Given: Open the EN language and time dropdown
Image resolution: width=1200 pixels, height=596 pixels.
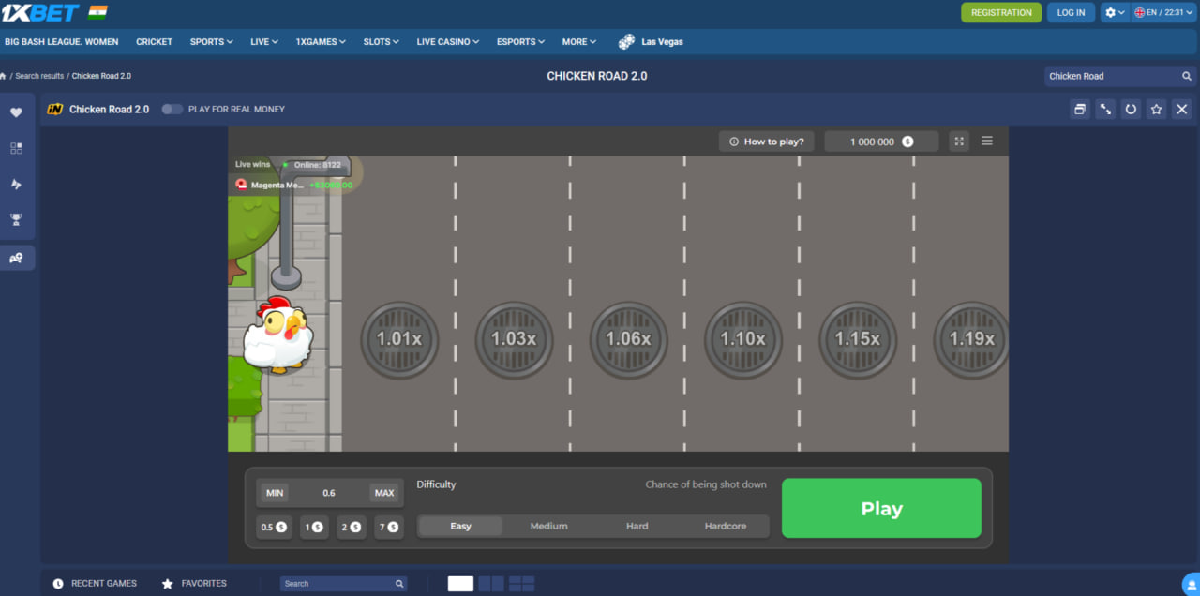Looking at the screenshot, I should [1161, 12].
